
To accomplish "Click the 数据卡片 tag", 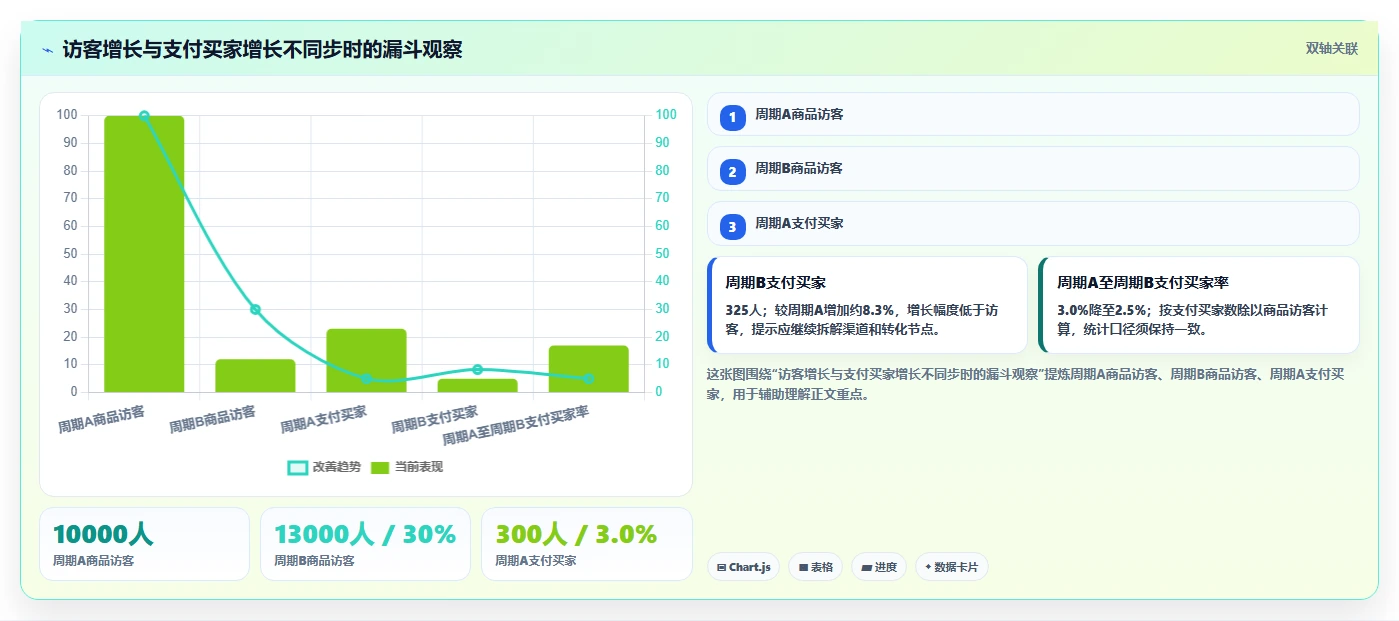I will coord(951,567).
